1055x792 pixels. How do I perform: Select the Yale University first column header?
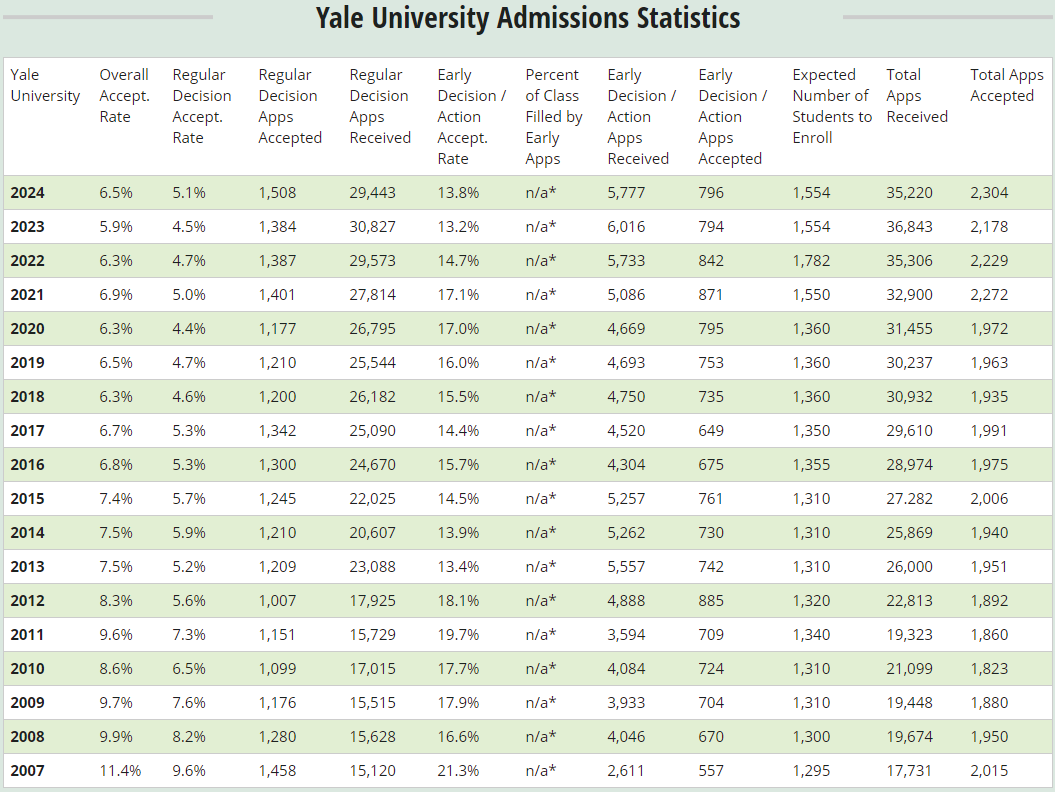tap(45, 85)
